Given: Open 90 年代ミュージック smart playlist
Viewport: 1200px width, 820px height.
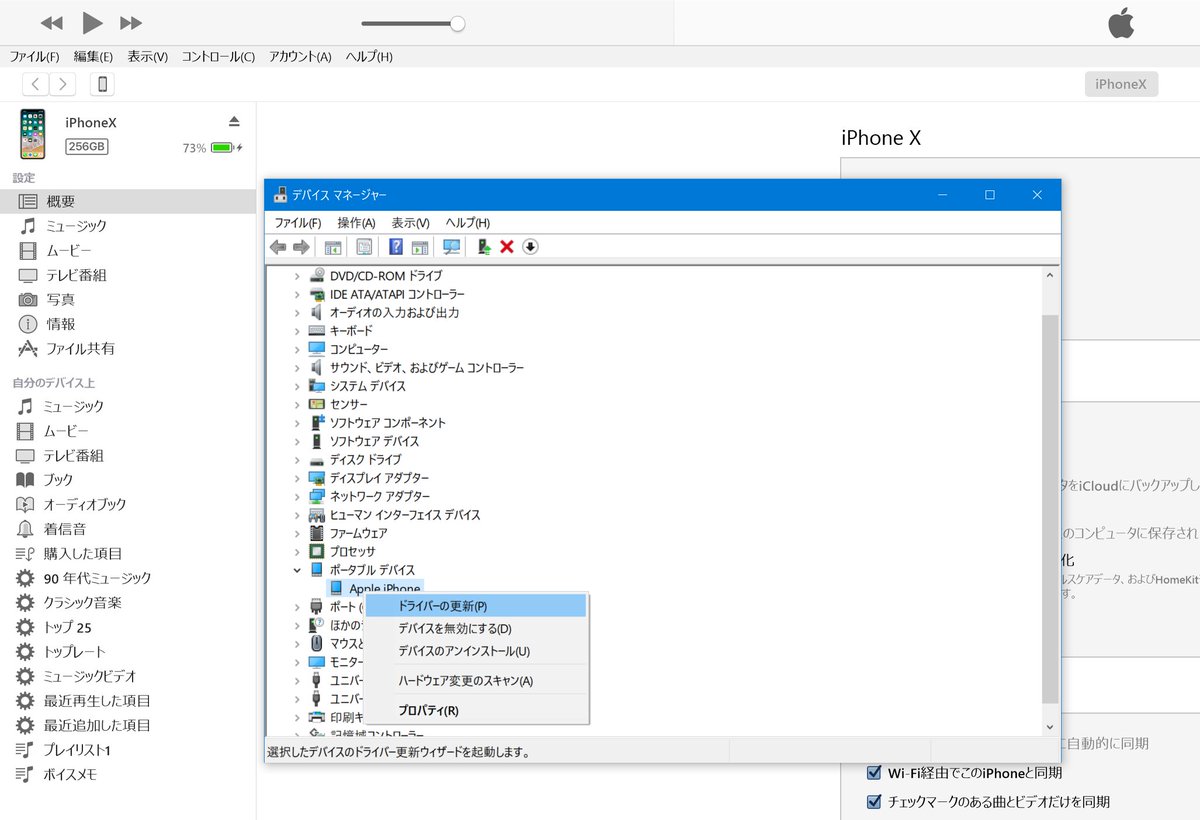Looking at the screenshot, I should 128,578.
